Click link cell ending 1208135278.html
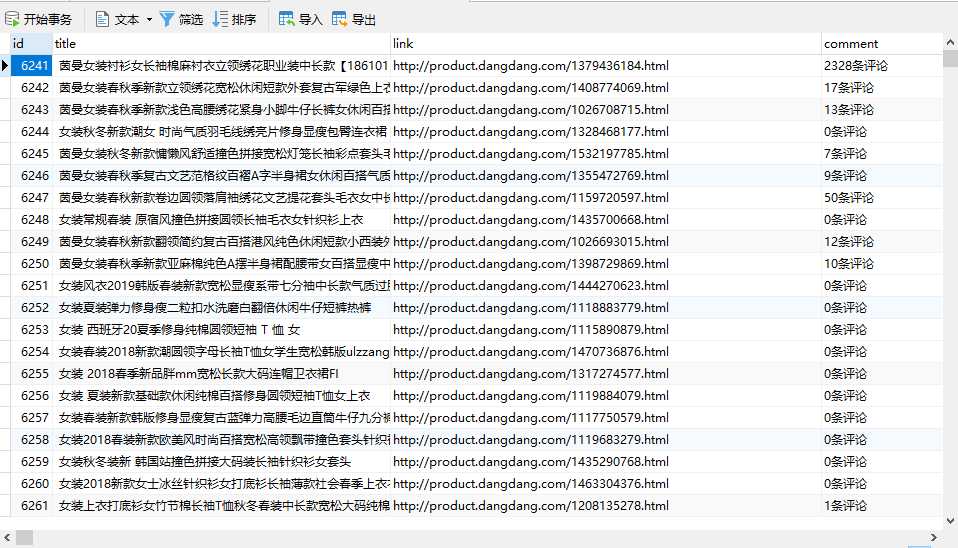 (x=605, y=505)
